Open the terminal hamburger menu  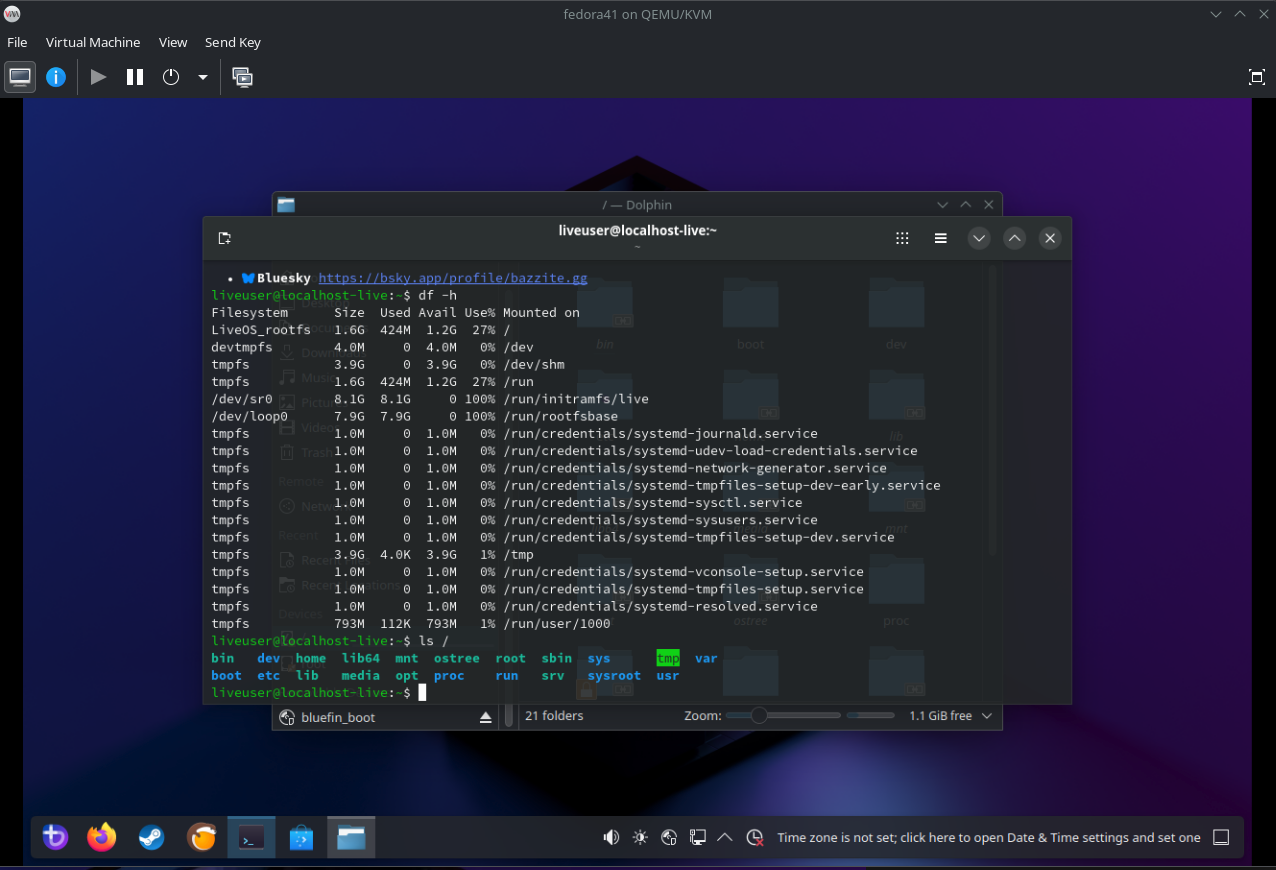941,238
